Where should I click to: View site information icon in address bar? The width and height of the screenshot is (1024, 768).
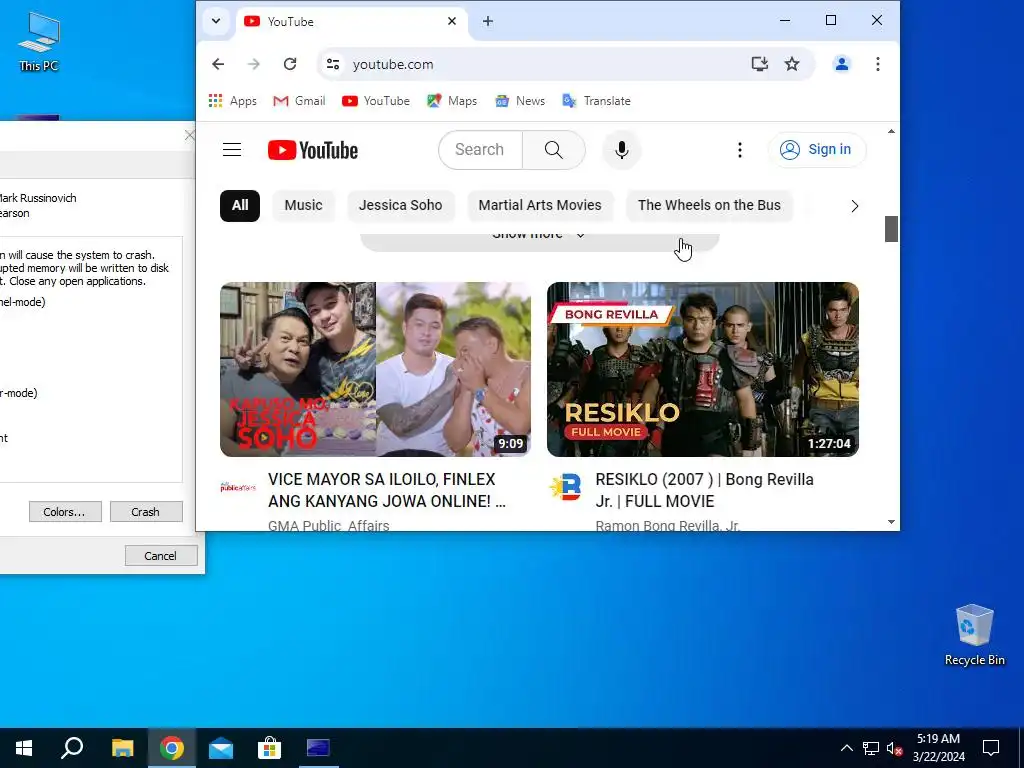[333, 64]
